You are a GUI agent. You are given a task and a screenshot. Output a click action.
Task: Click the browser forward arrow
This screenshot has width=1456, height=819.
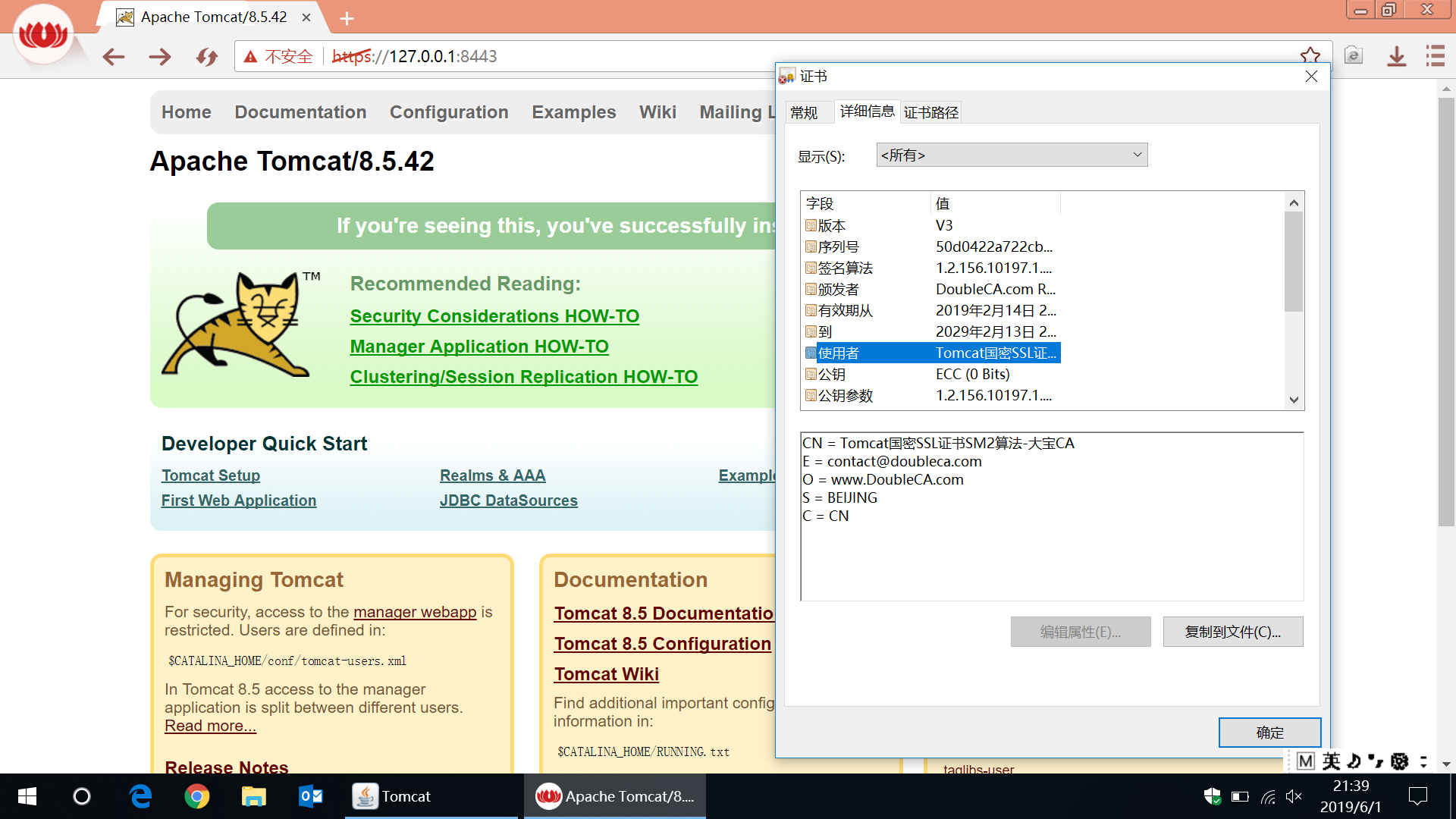pos(160,57)
